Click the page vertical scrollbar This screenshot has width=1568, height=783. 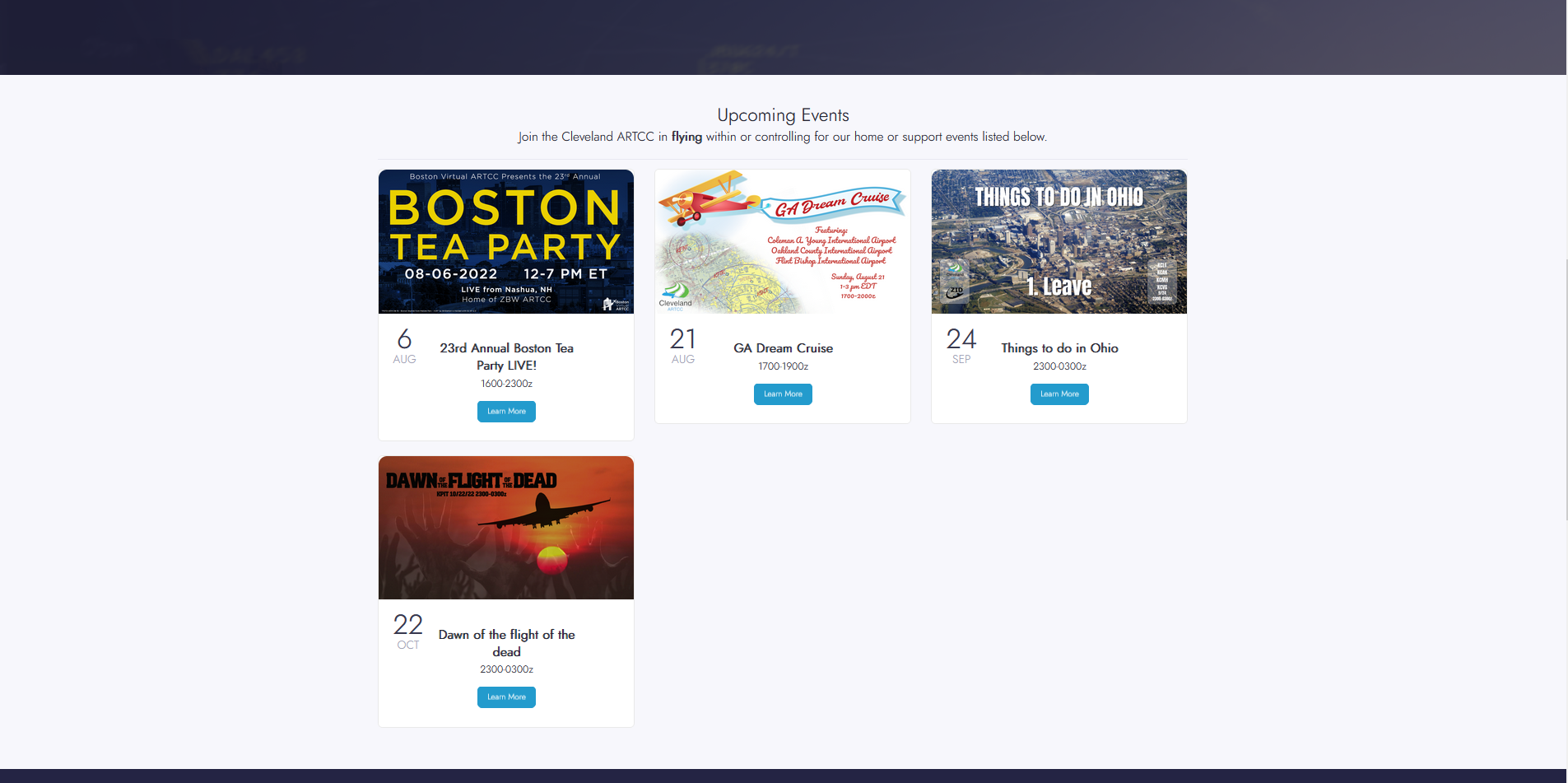click(x=1567, y=389)
